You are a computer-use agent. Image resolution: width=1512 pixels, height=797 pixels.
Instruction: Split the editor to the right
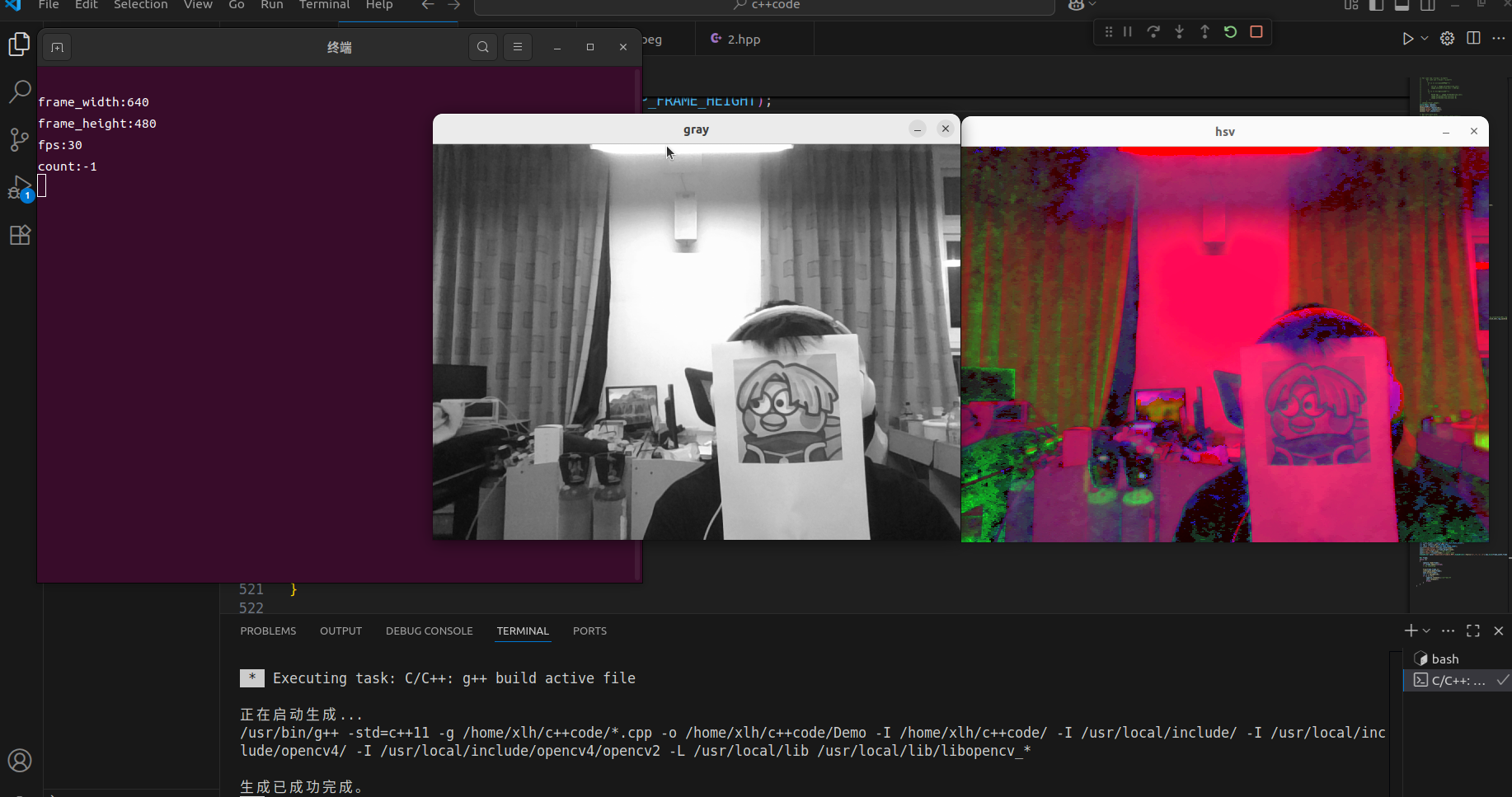pos(1473,39)
